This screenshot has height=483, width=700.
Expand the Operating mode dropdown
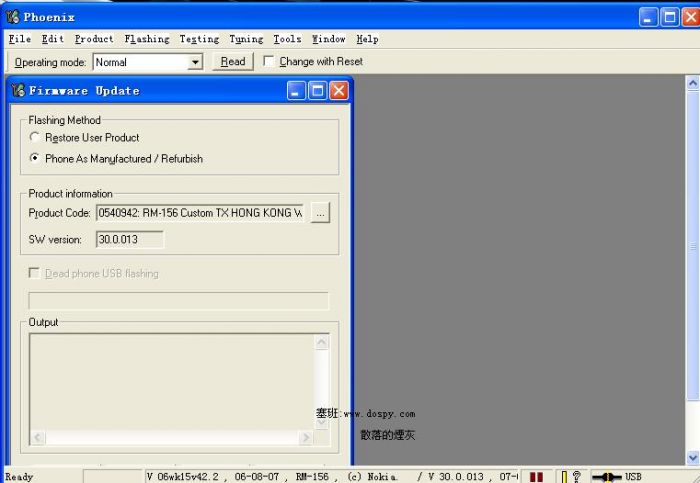click(x=195, y=62)
